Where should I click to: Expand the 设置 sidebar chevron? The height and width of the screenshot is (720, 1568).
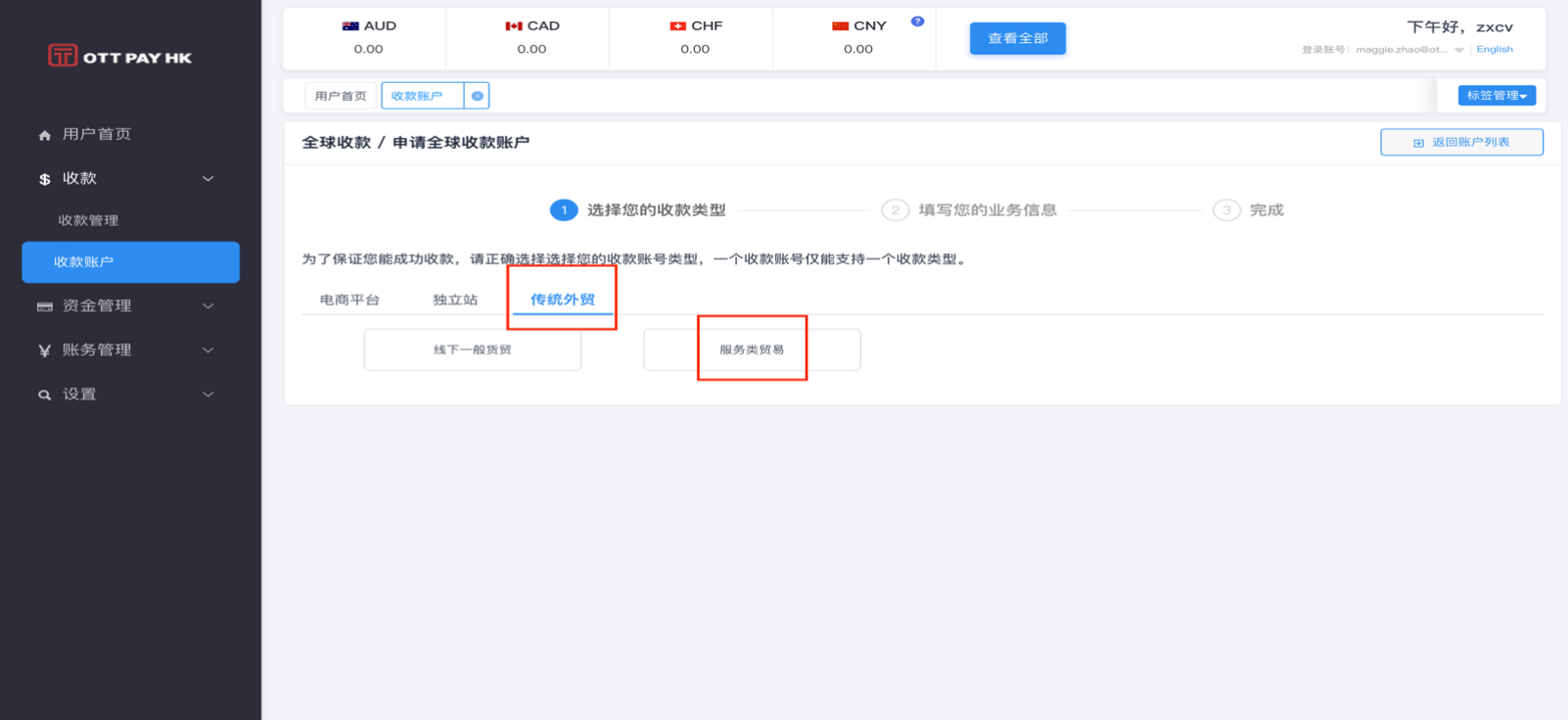click(x=208, y=394)
